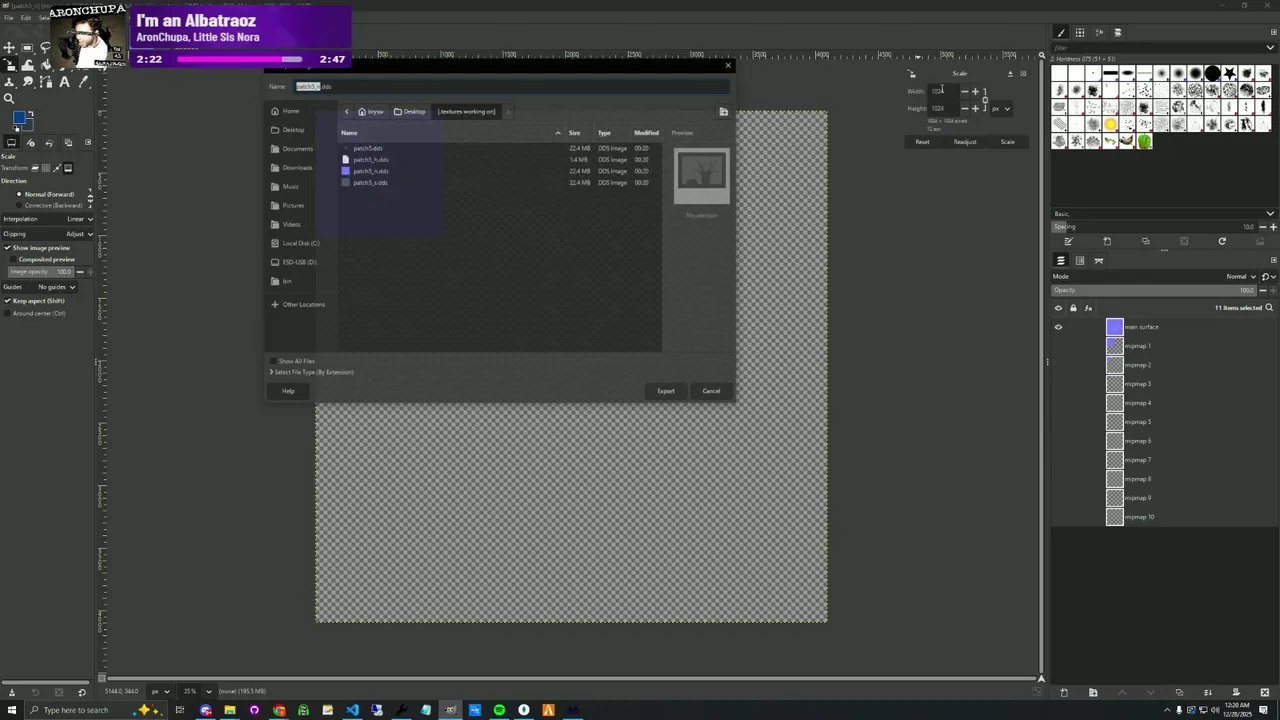
Task: Set transform target to layer icon
Action: tap(35, 168)
